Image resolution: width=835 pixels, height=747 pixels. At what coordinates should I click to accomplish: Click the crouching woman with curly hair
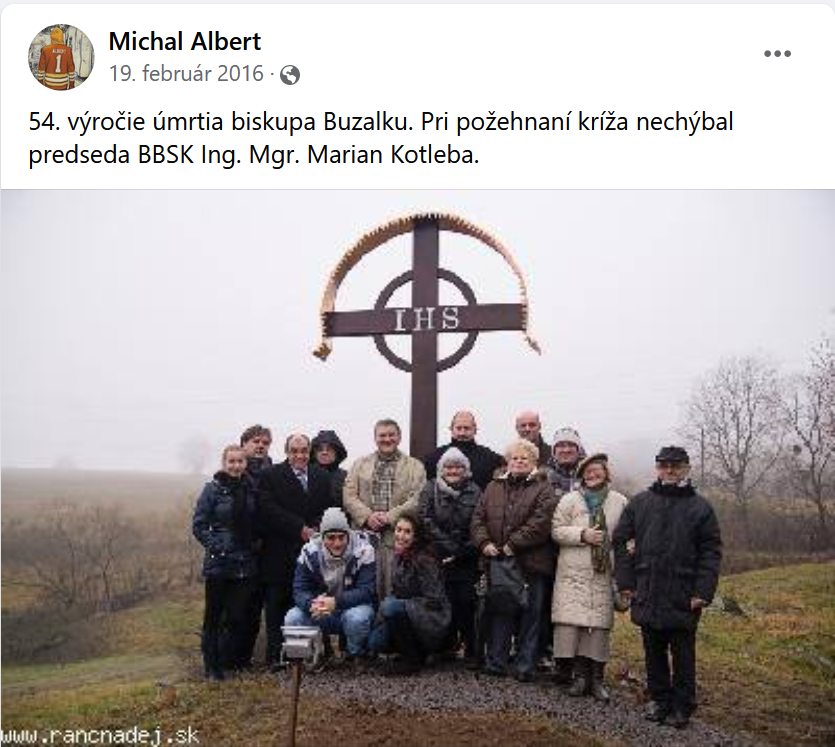413,586
